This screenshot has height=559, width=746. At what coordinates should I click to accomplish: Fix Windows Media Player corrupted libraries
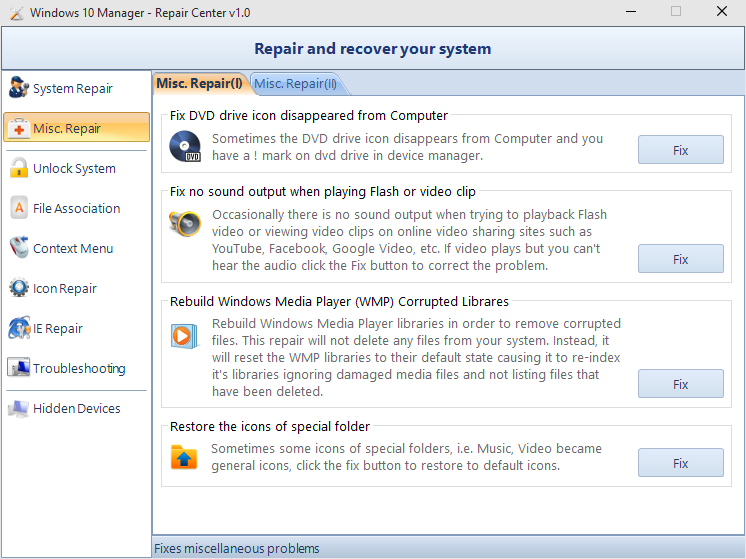tap(680, 383)
